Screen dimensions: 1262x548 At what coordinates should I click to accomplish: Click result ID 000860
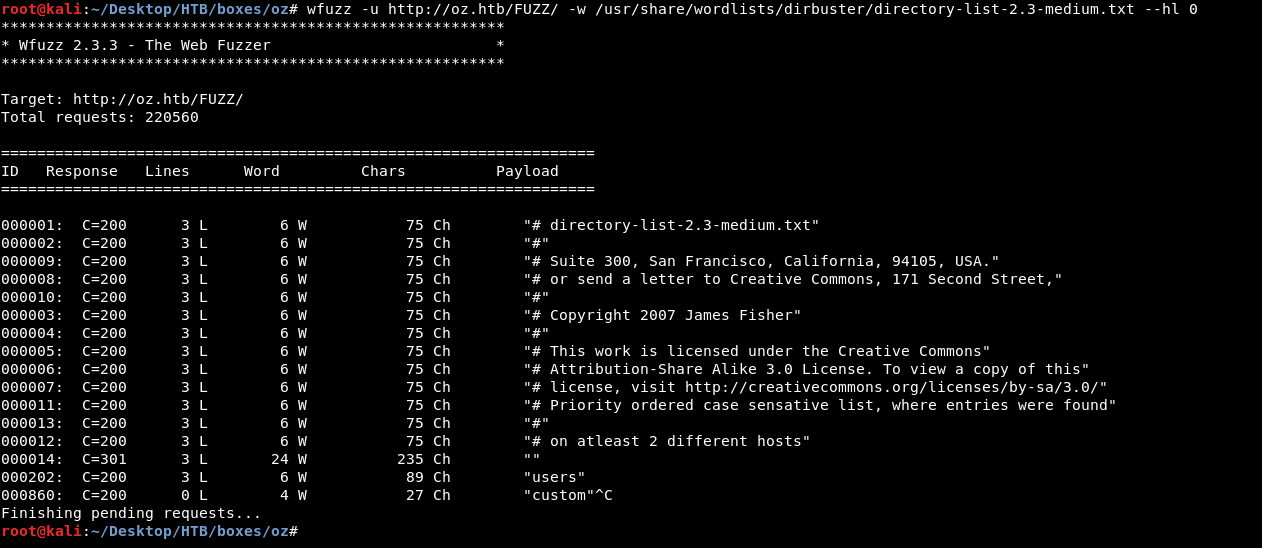32,495
